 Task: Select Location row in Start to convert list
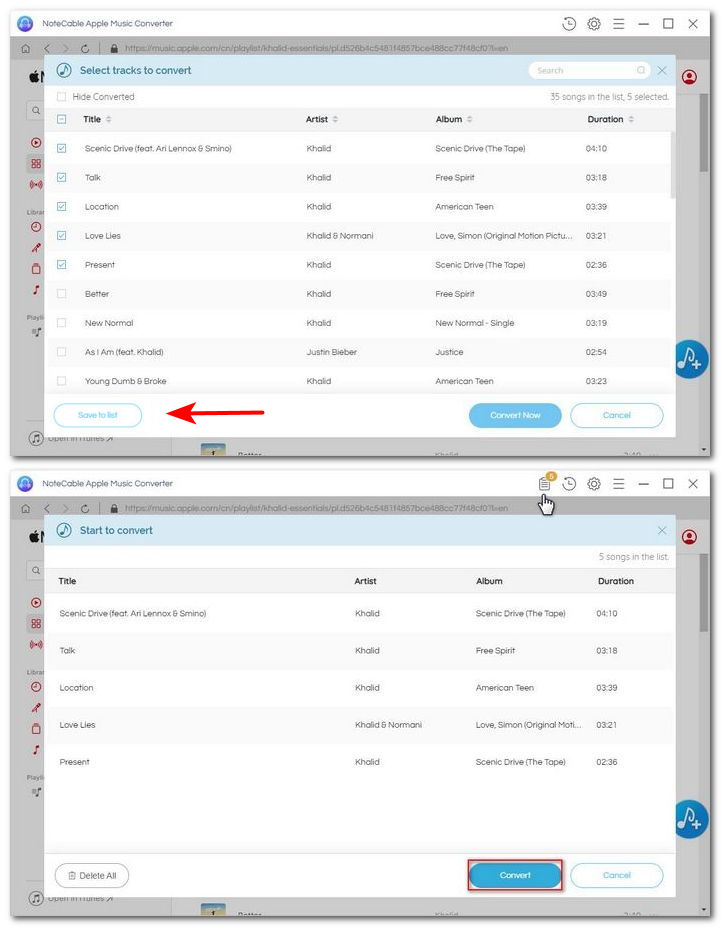tap(360, 688)
